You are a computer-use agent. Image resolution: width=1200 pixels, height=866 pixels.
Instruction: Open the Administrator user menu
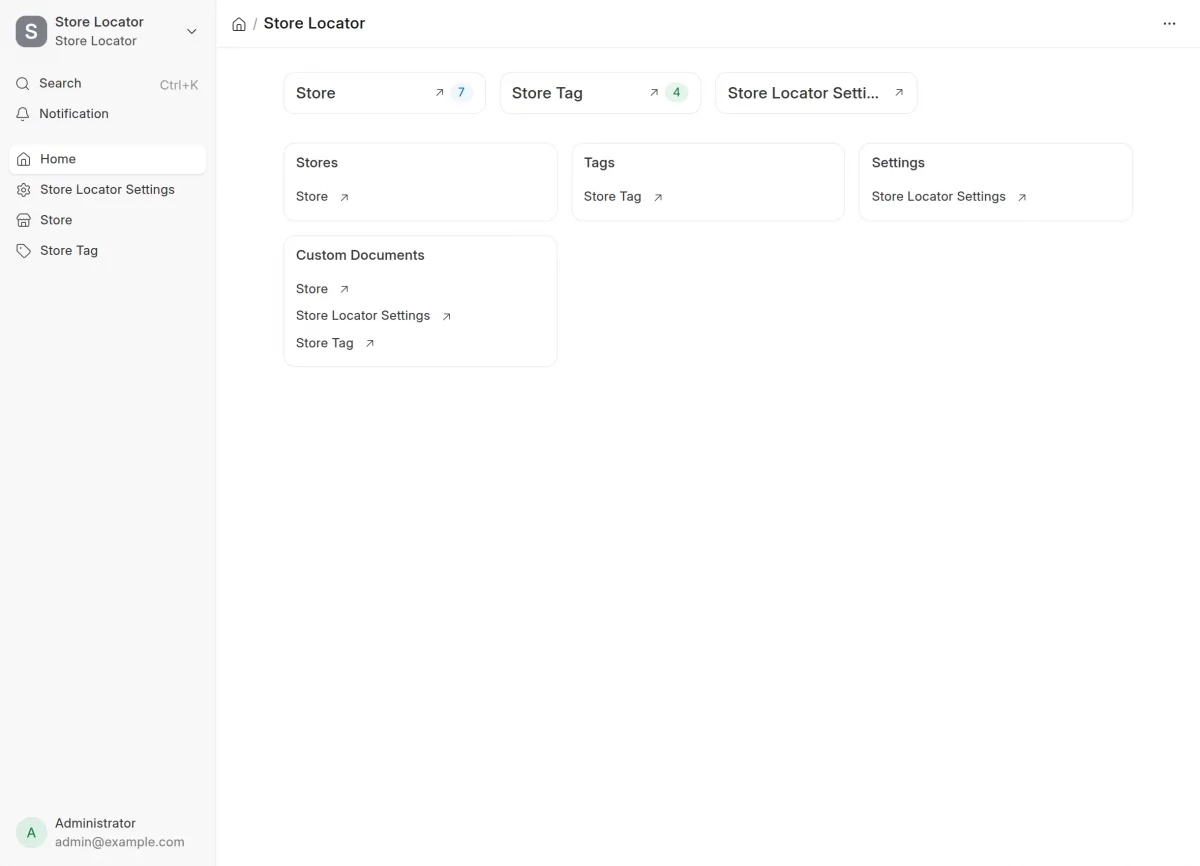click(x=107, y=832)
